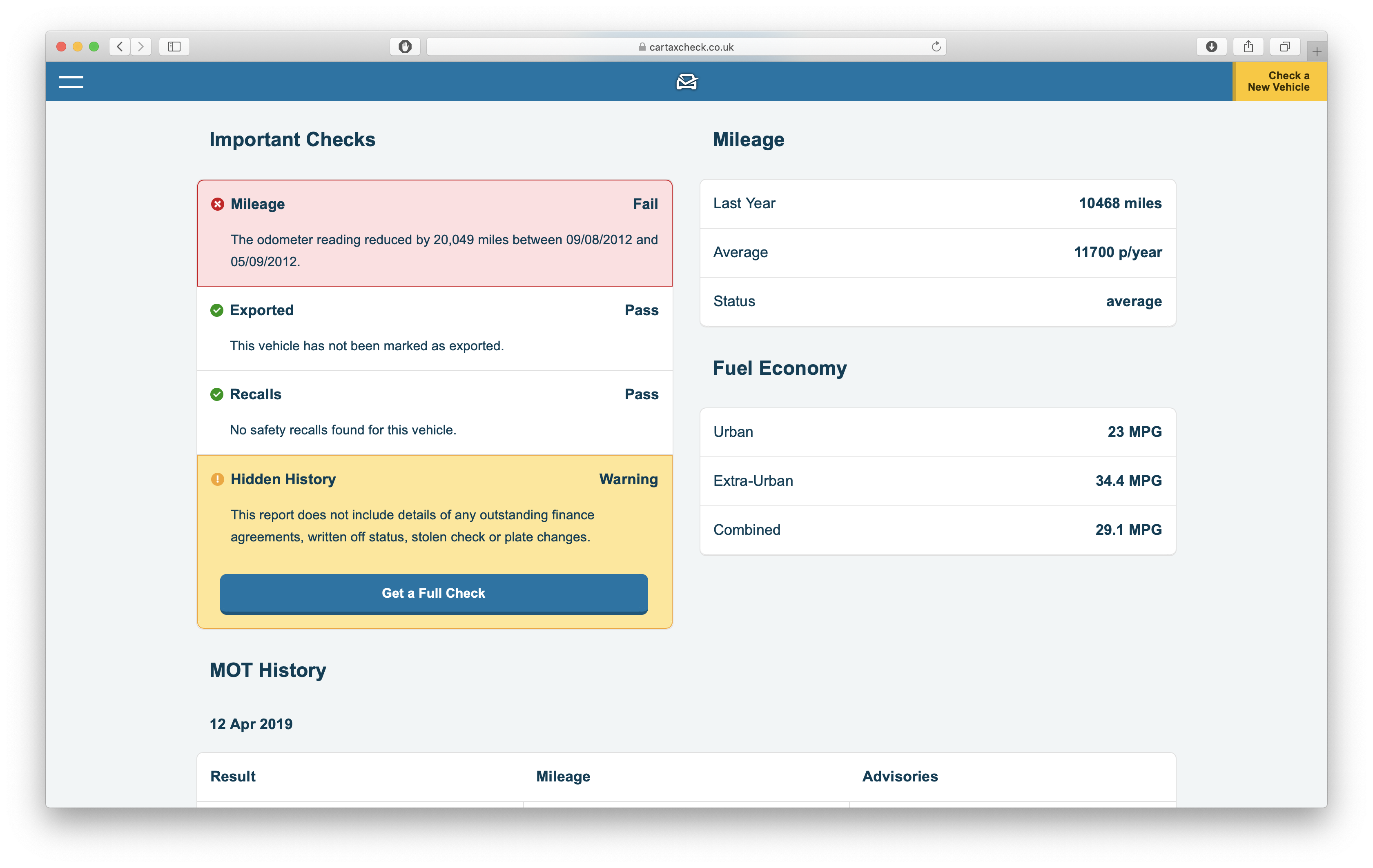The height and width of the screenshot is (868, 1373).
Task: Click the MOT History heading
Action: click(268, 670)
